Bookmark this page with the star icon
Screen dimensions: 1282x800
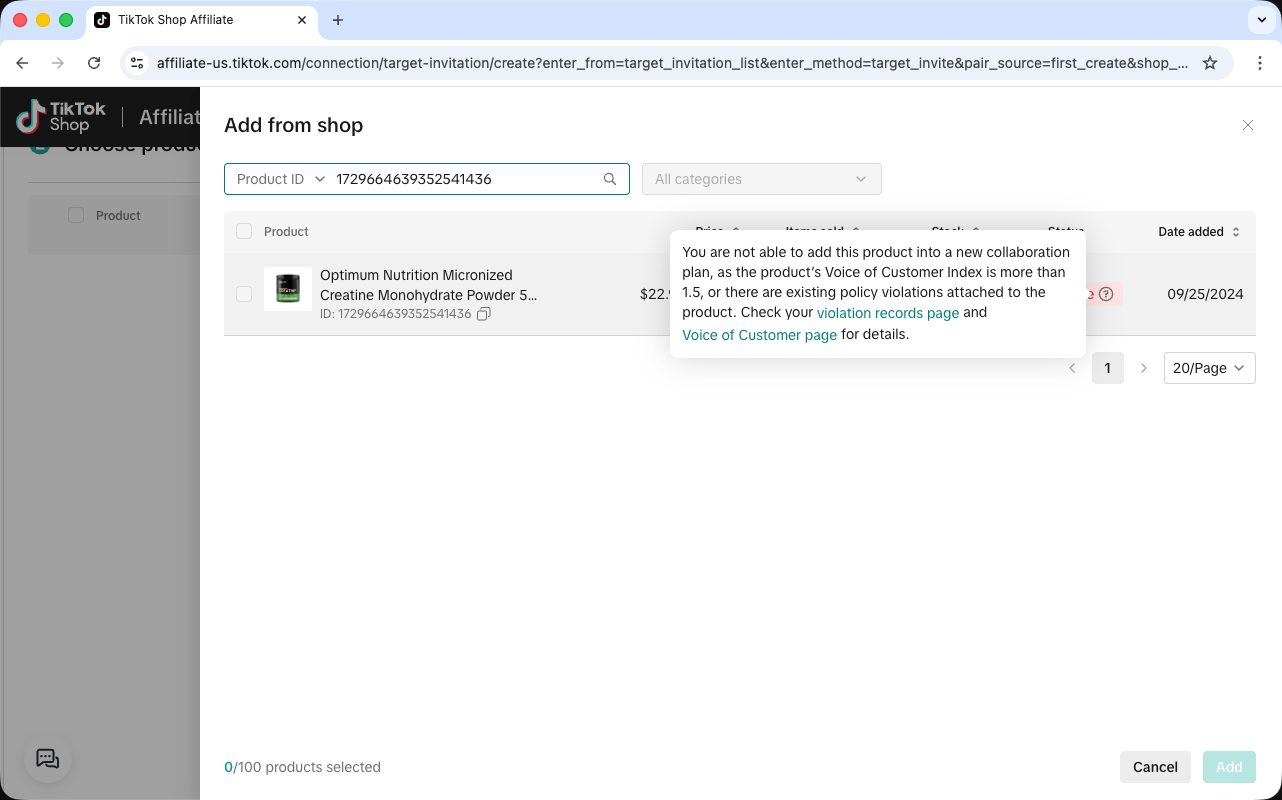coord(1210,63)
